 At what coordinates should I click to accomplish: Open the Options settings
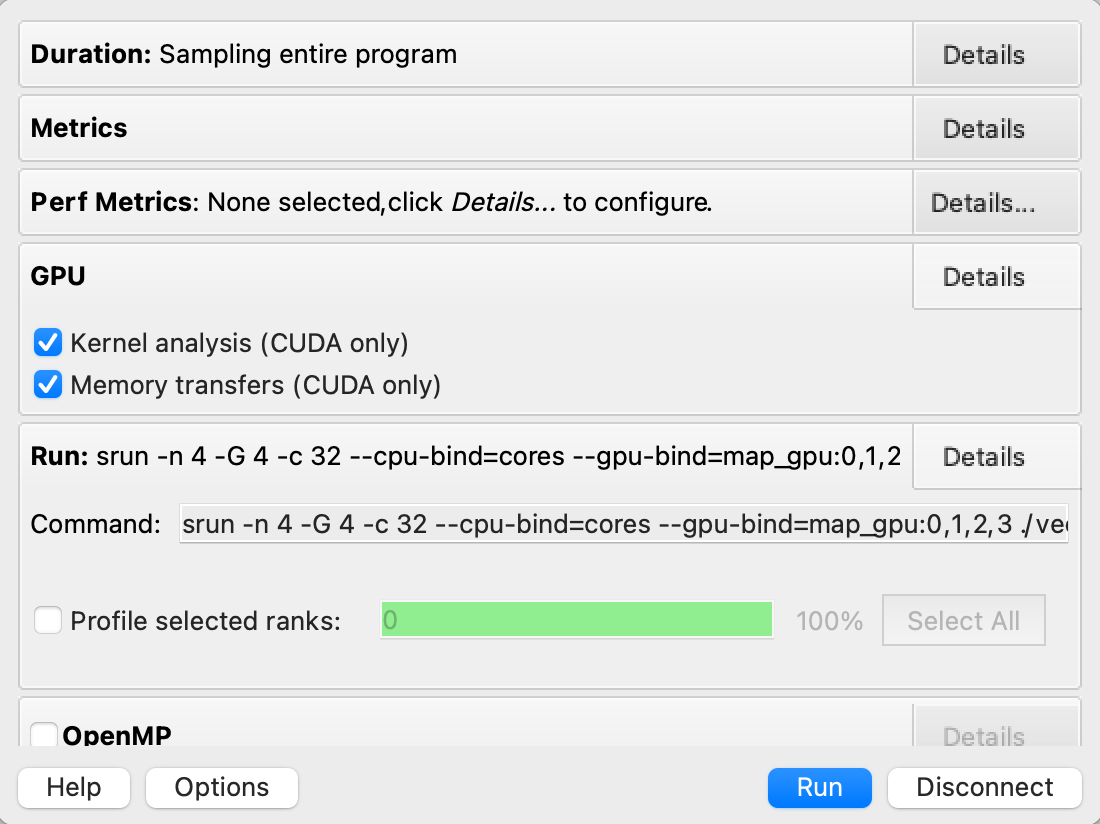(x=221, y=787)
